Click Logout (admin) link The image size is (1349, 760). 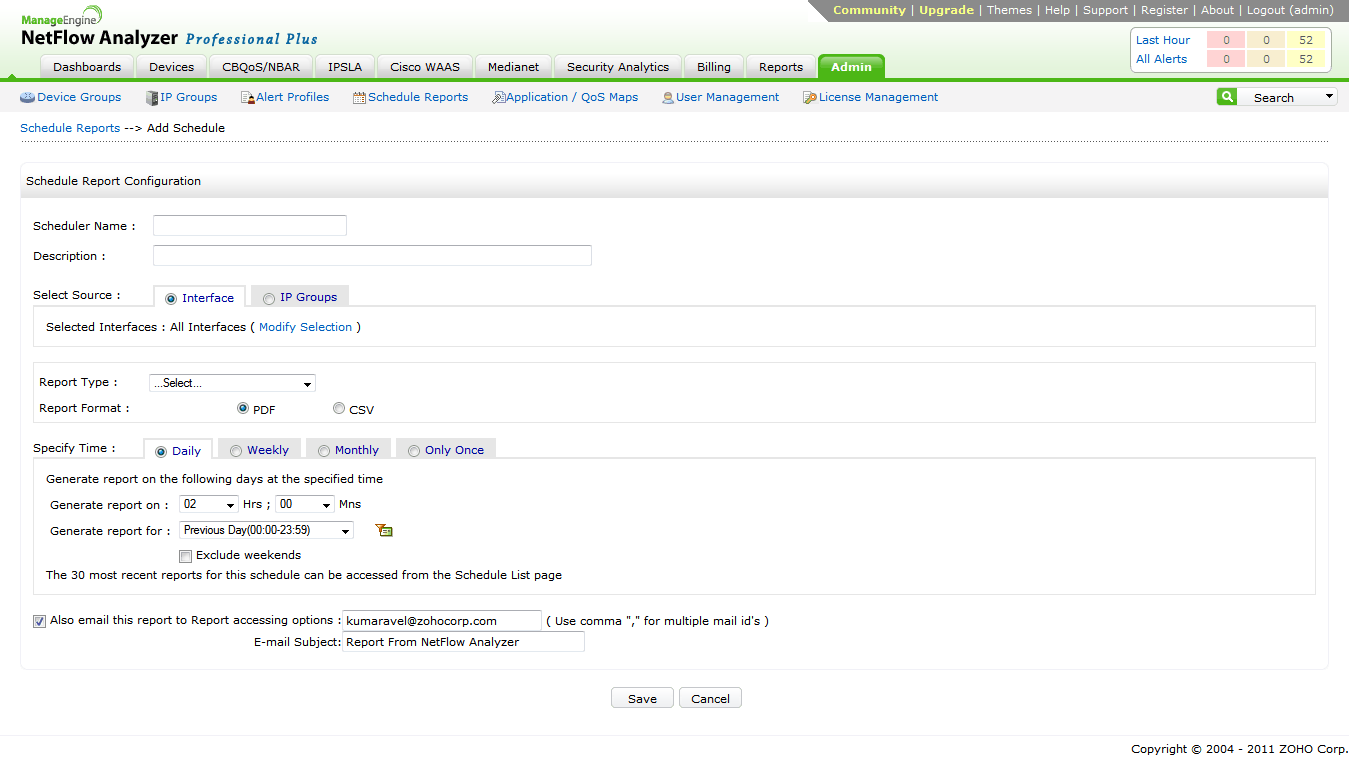pos(1290,10)
